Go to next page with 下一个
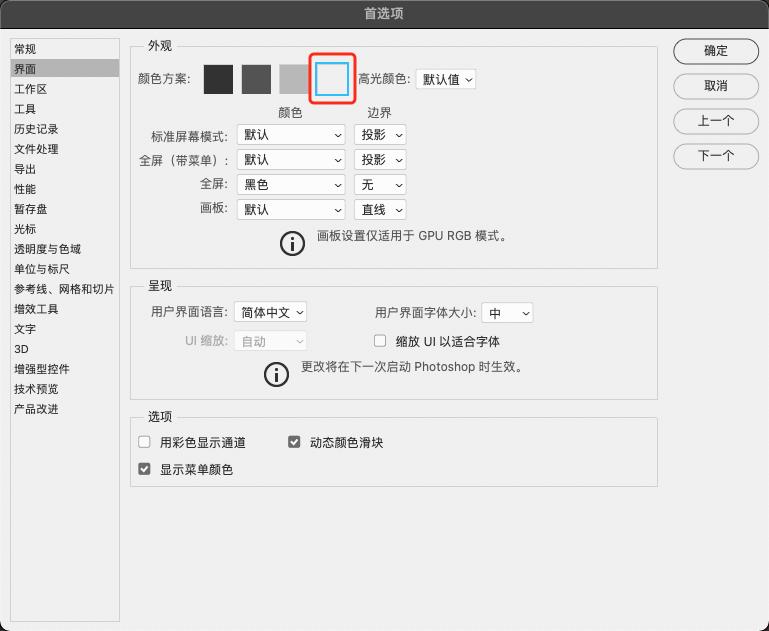The image size is (769, 631). pos(716,156)
